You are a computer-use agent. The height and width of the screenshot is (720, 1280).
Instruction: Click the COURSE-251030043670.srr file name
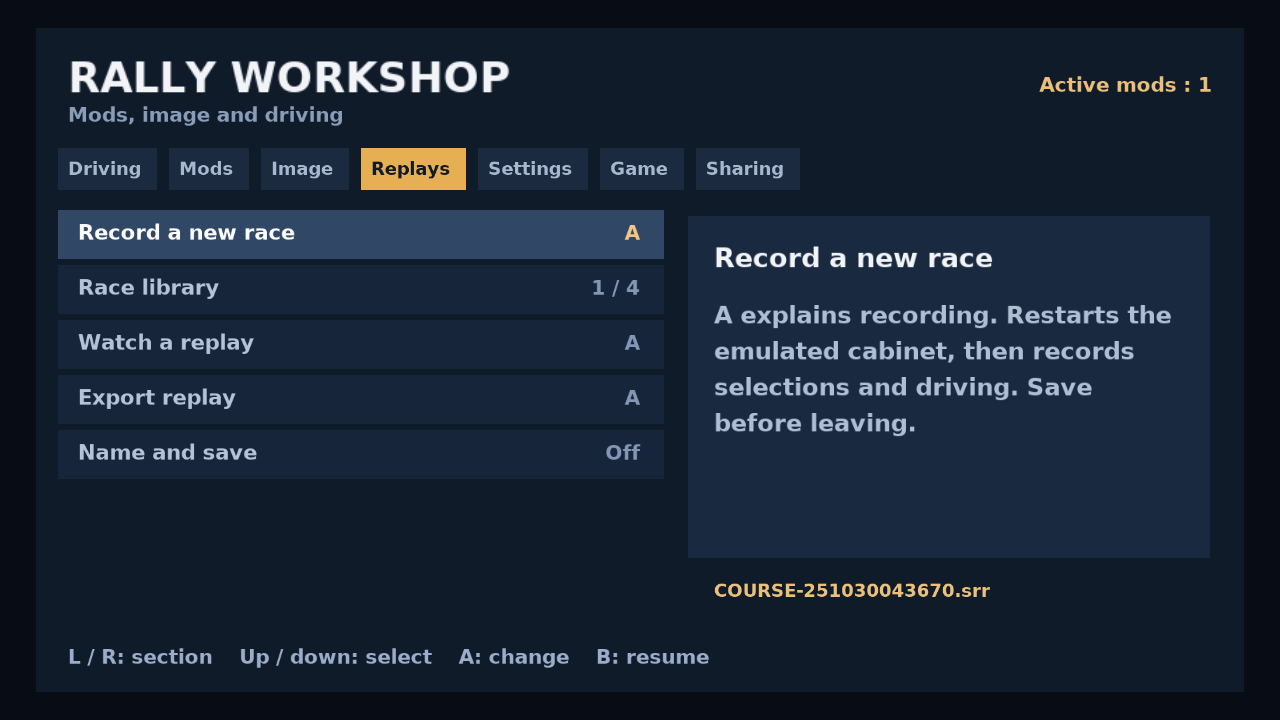tap(852, 591)
